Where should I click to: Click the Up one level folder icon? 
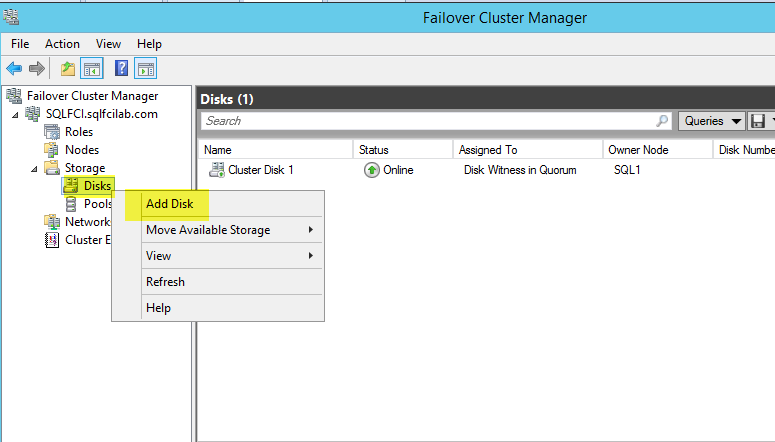point(68,69)
